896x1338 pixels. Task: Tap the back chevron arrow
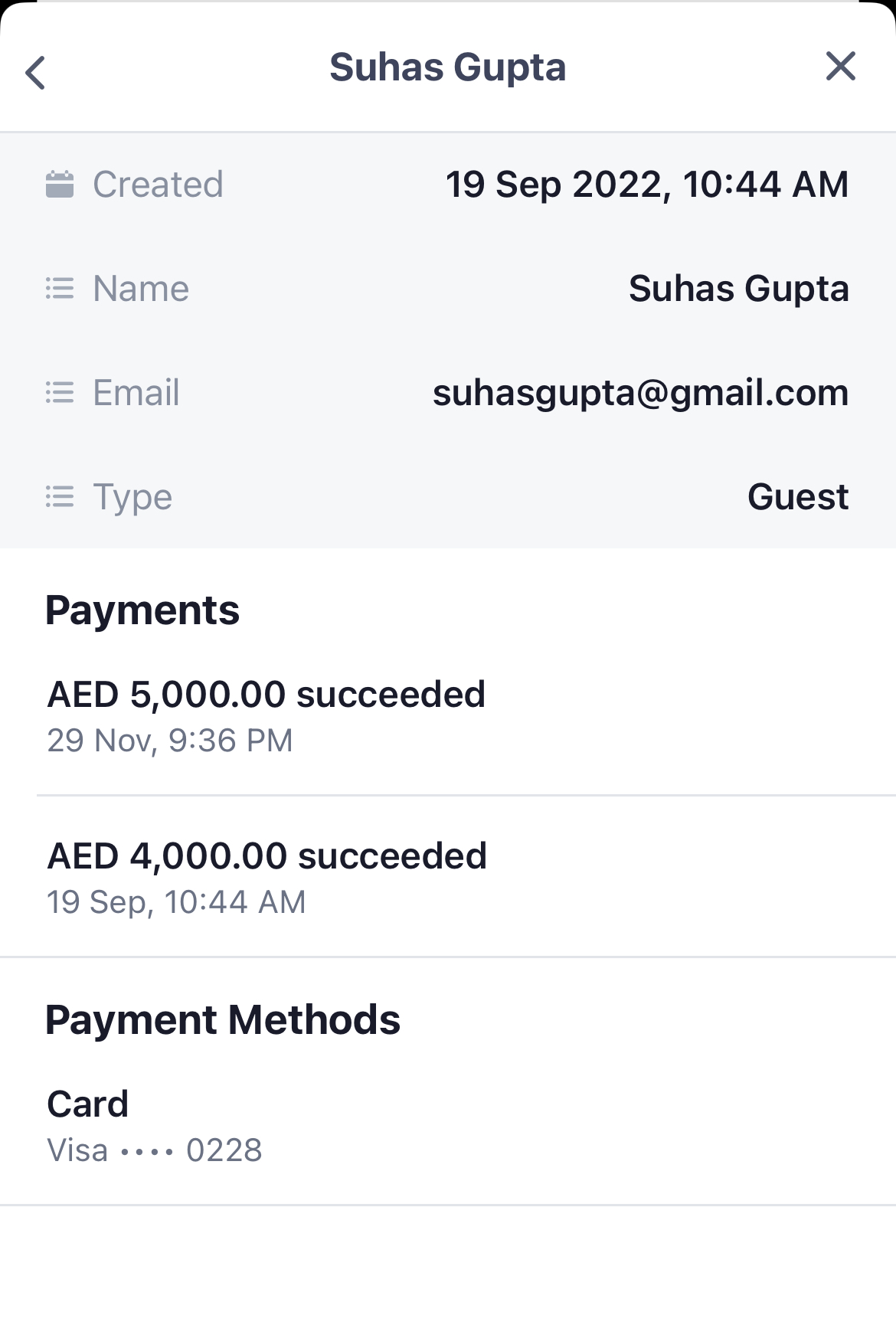35,73
